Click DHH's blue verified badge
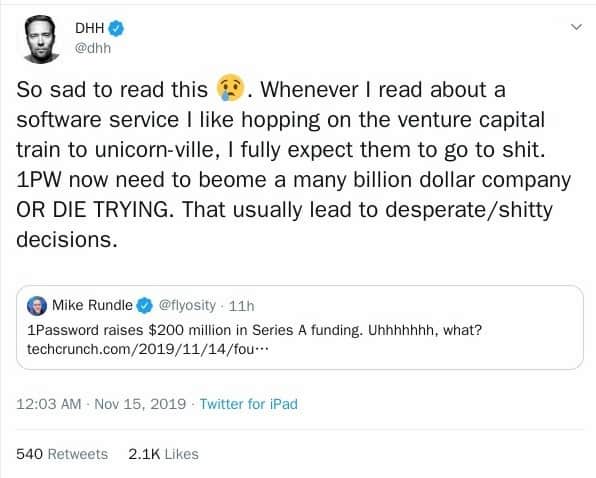This screenshot has height=478, width=596. pyautogui.click(x=116, y=28)
